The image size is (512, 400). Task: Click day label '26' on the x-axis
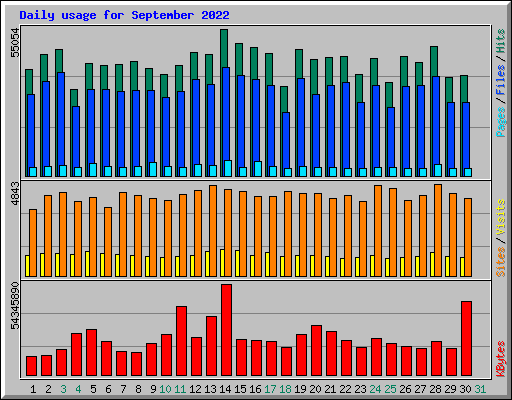click(x=405, y=389)
